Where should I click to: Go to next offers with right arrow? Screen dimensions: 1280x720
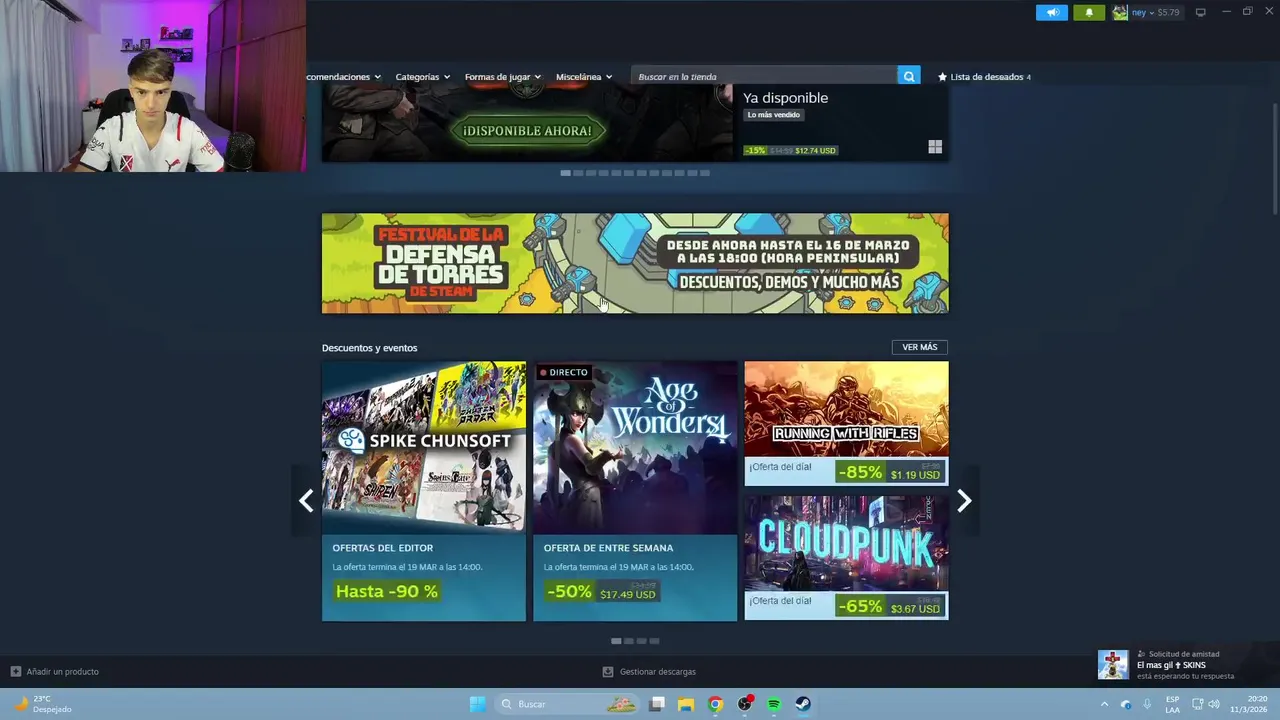(964, 501)
